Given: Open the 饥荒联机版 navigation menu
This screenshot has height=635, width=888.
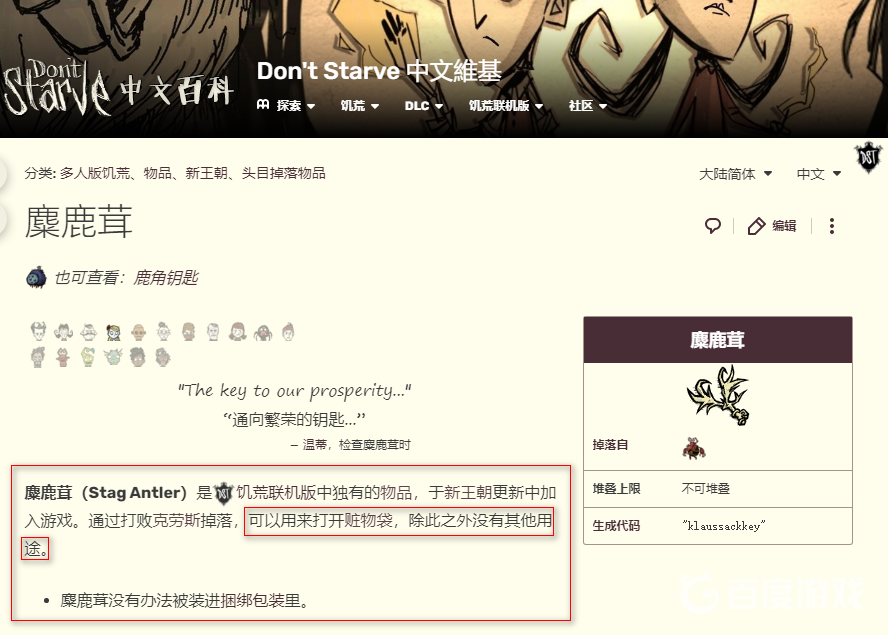Looking at the screenshot, I should click(506, 106).
